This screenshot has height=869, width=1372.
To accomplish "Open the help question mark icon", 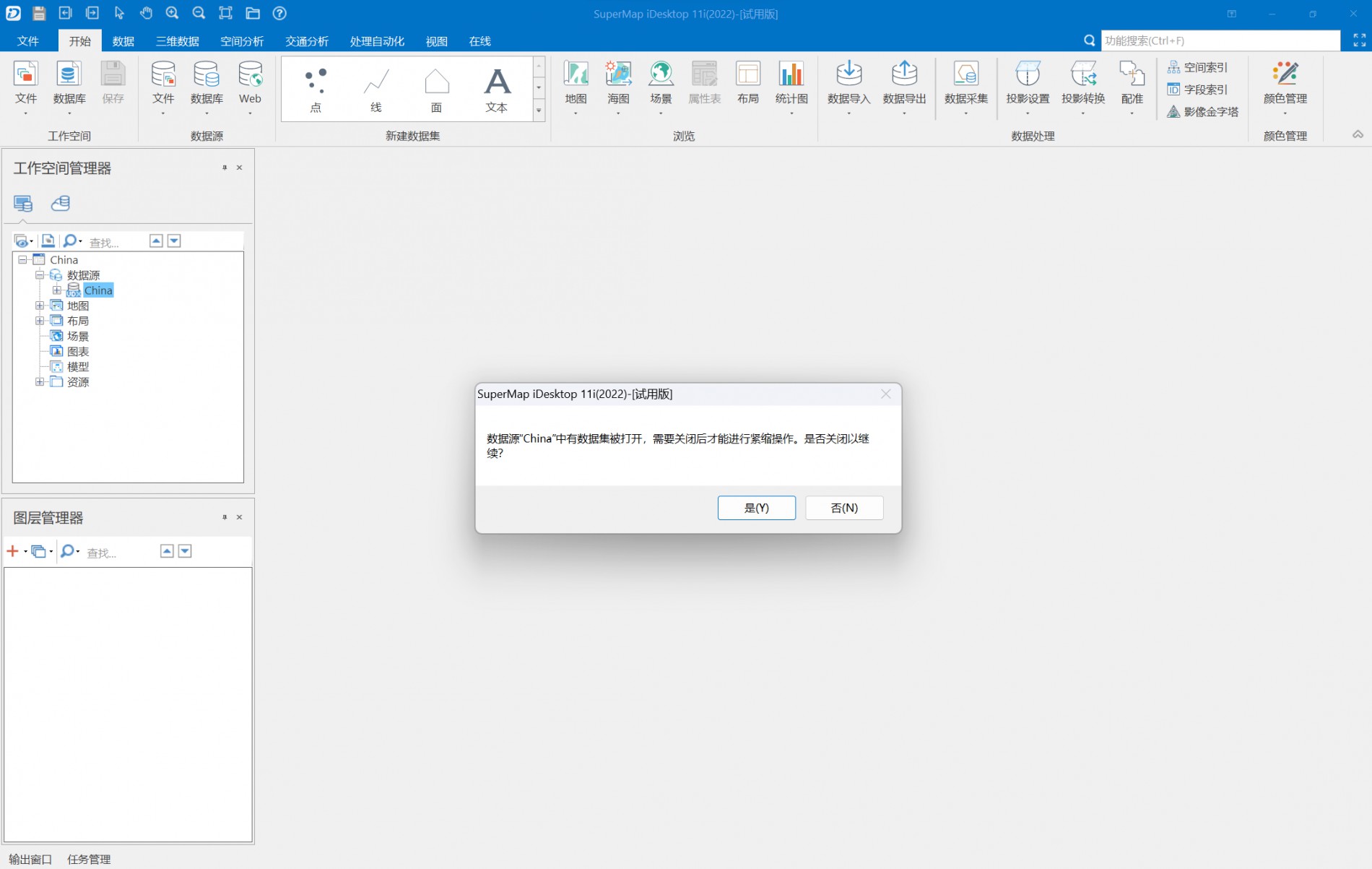I will 279,13.
